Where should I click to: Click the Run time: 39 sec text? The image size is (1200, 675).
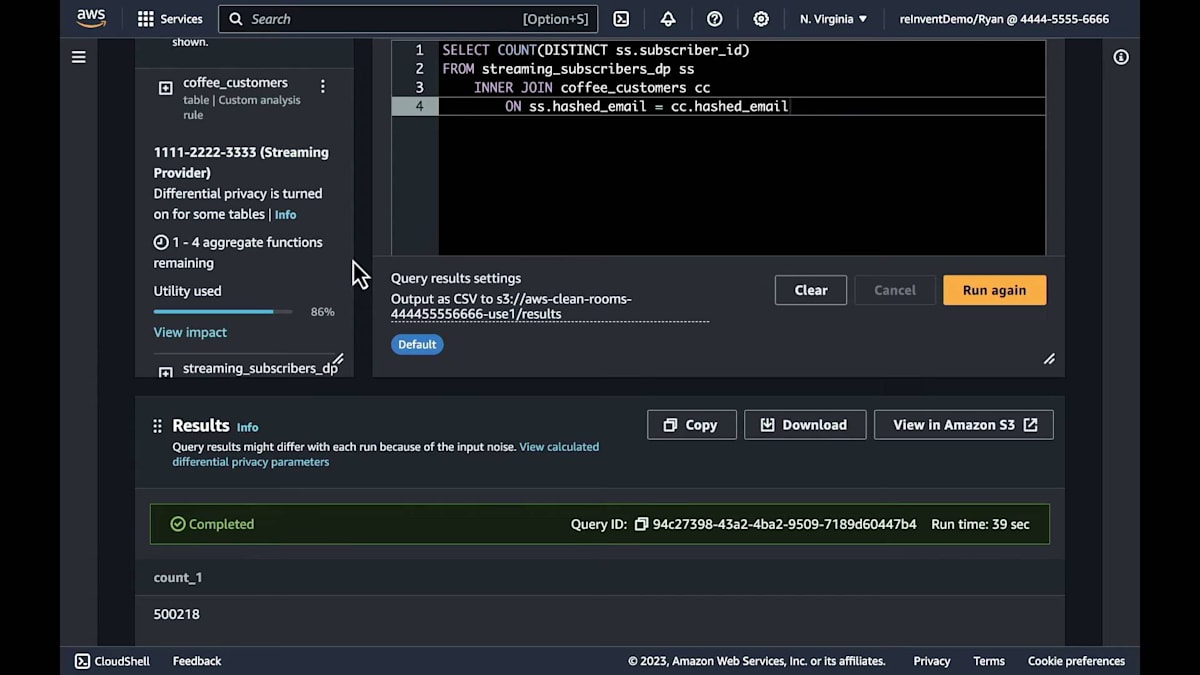(x=980, y=524)
